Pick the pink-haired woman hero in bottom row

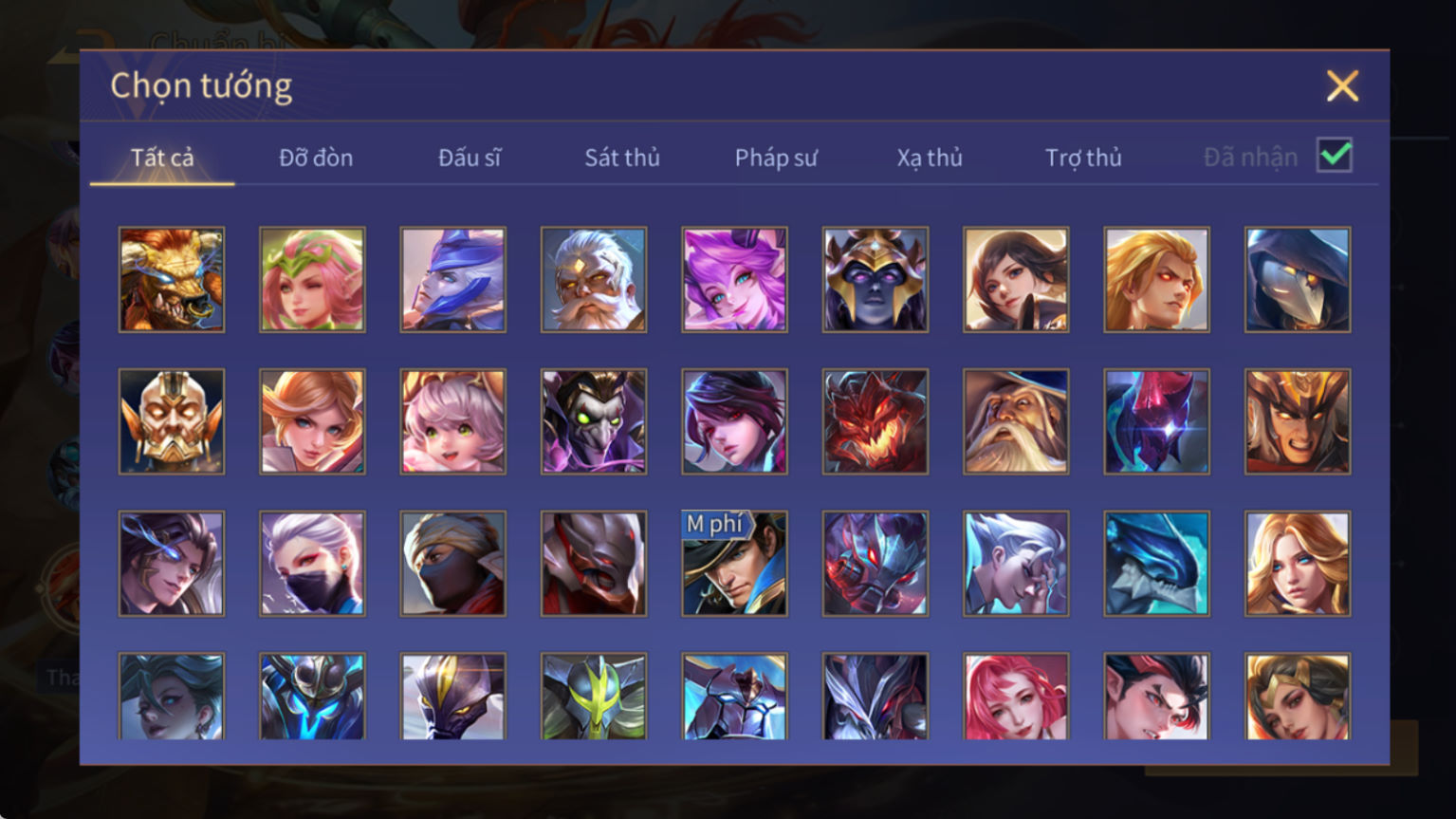point(1016,696)
